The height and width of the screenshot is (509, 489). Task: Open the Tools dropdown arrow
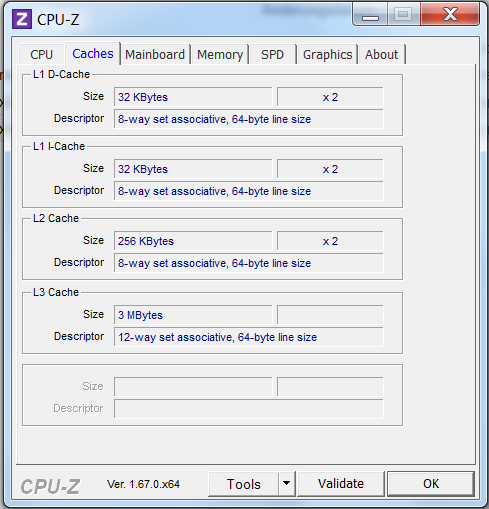[286, 483]
